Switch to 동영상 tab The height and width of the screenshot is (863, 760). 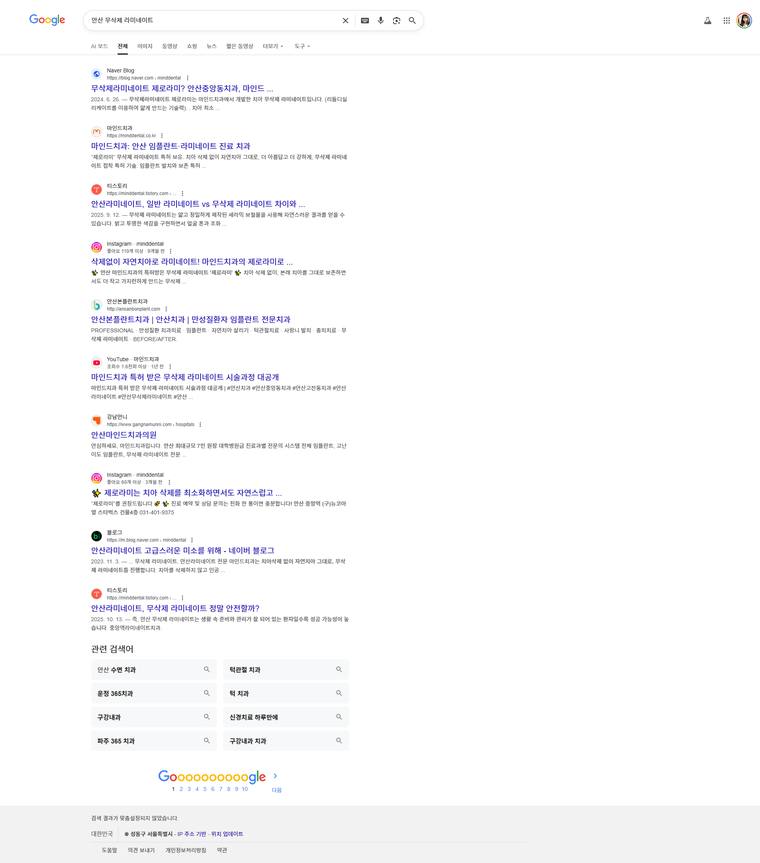[x=170, y=46]
